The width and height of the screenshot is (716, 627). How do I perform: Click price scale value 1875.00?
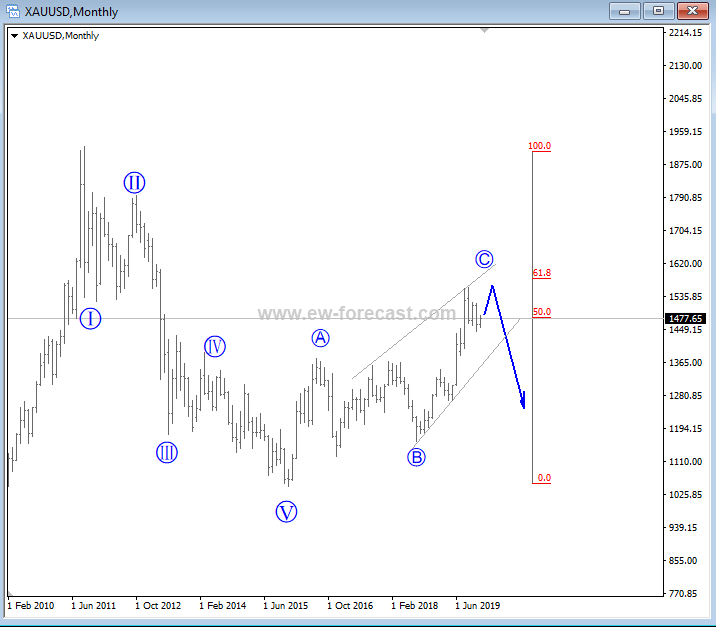tap(685, 164)
